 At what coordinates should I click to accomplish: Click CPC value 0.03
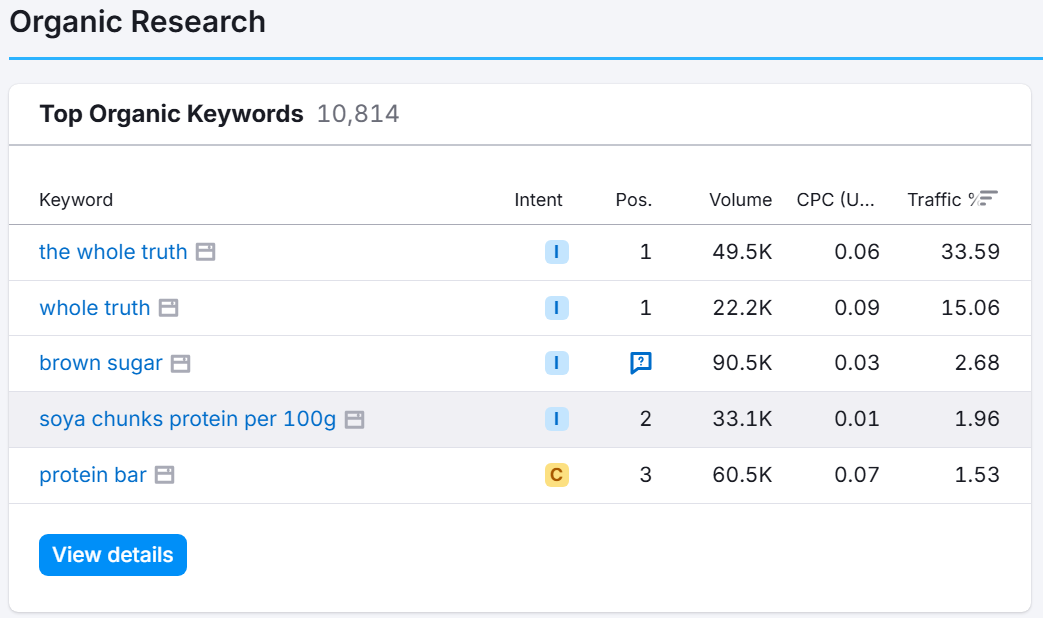point(857,363)
